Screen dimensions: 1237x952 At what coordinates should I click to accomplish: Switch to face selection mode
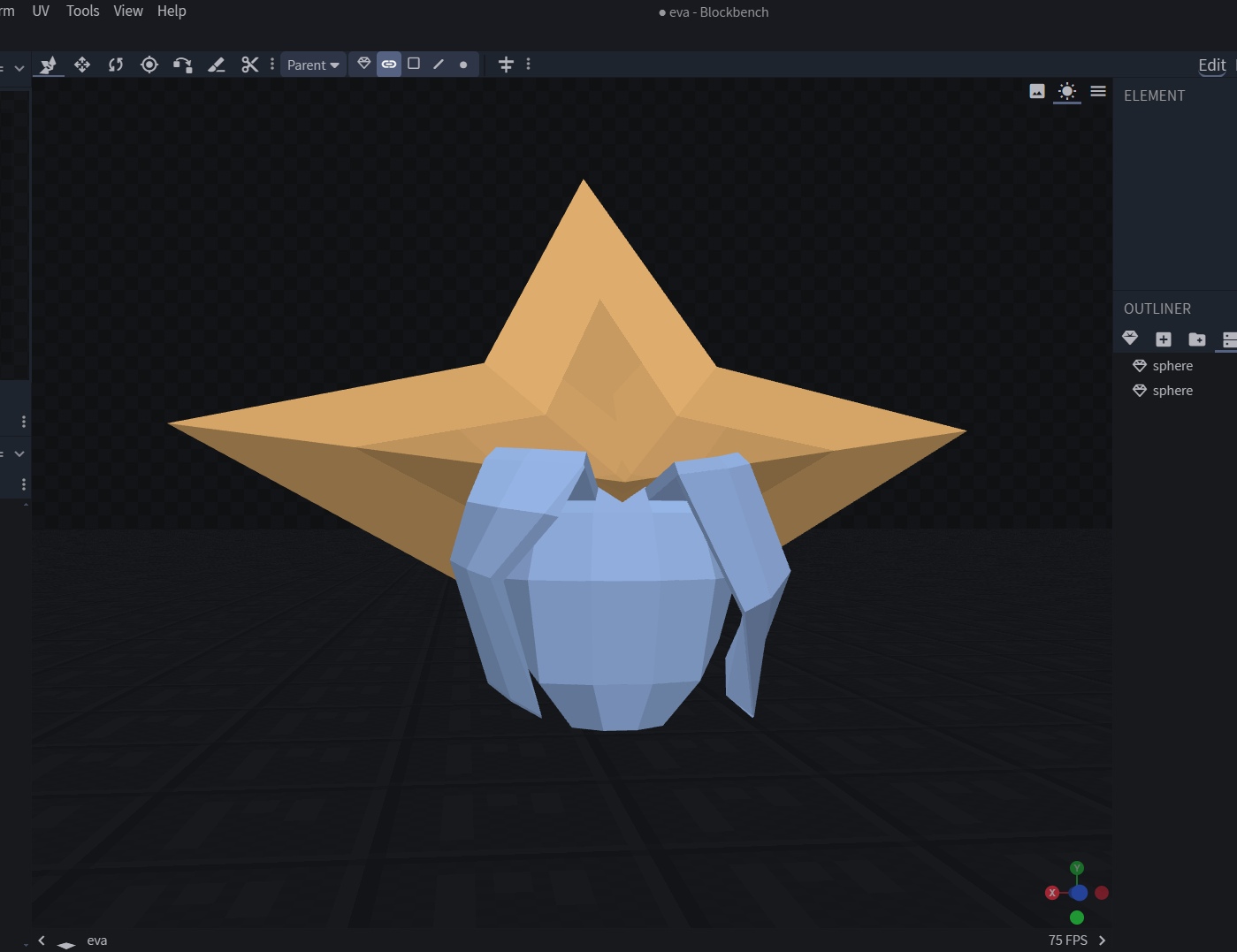(414, 64)
